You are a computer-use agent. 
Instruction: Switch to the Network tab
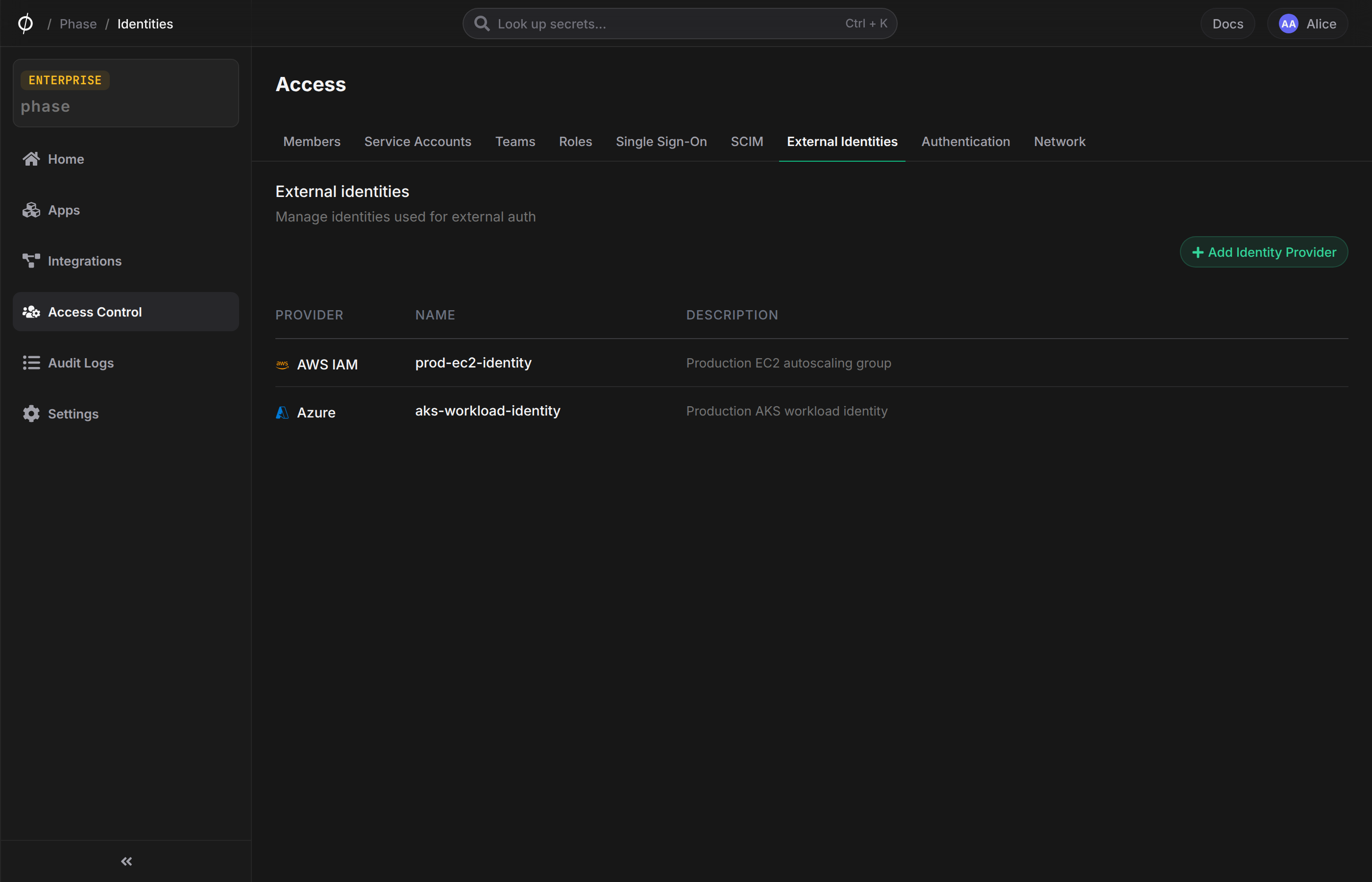[x=1059, y=142]
